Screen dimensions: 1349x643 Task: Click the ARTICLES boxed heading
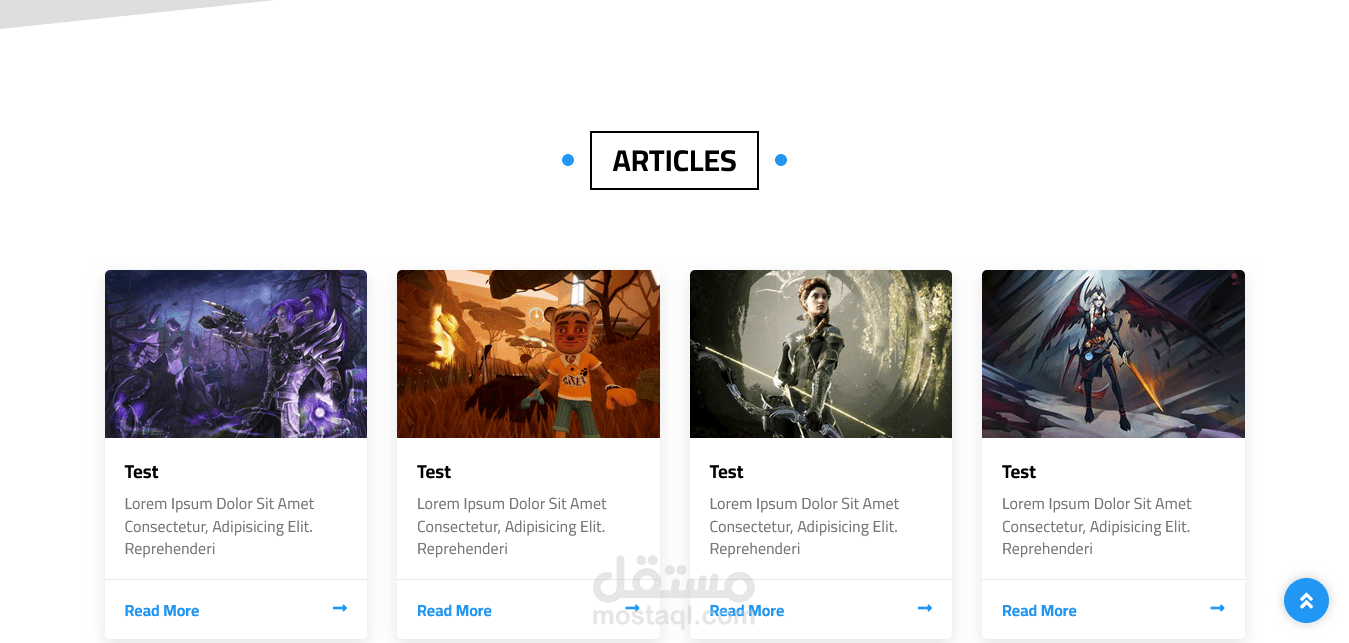coord(674,160)
